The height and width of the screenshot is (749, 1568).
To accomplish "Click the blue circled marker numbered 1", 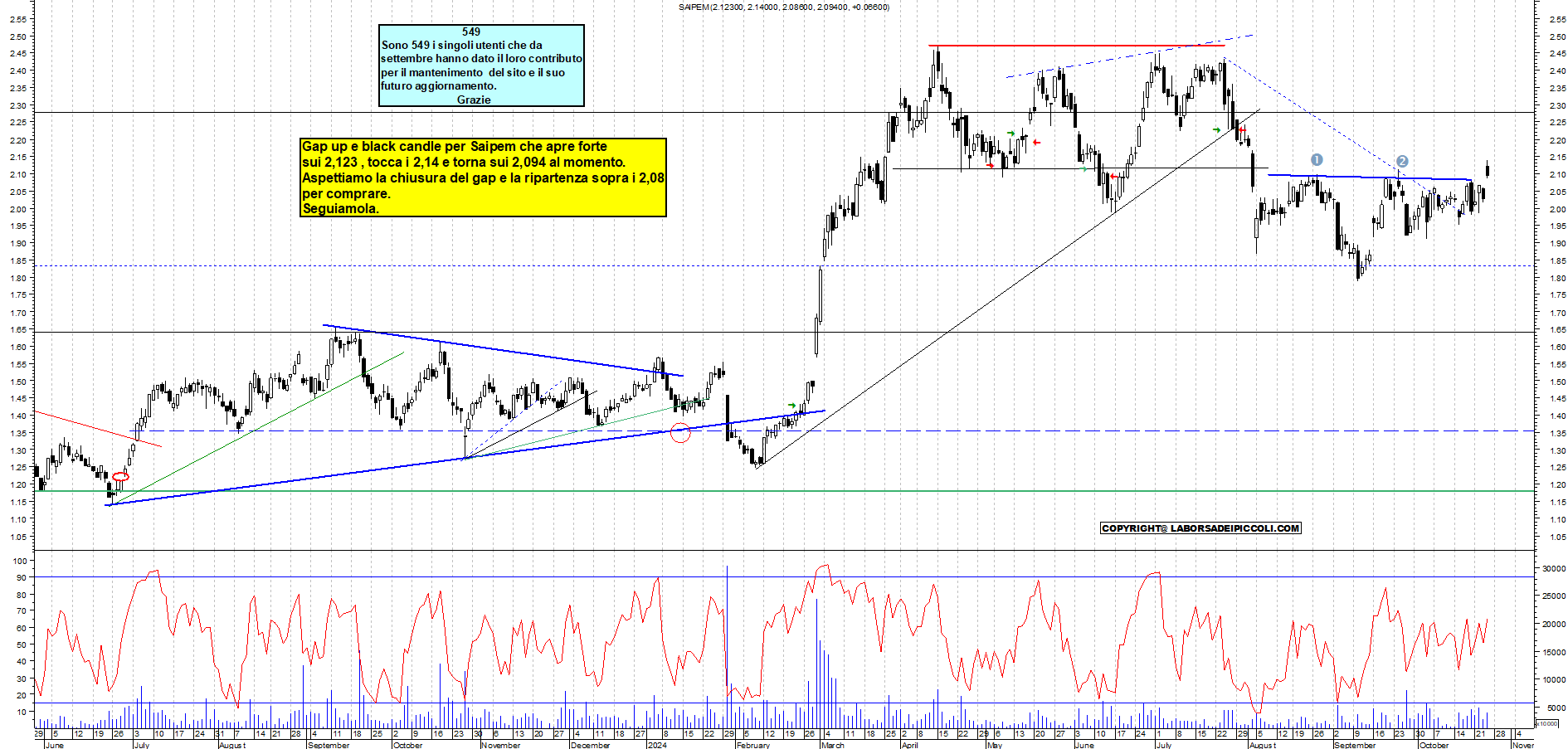I will pos(1317,159).
